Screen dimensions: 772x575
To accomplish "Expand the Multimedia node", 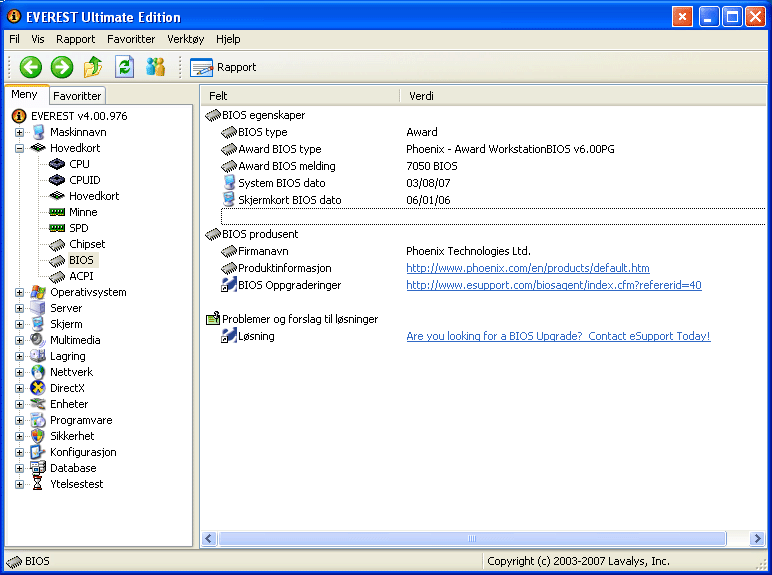I will click(x=19, y=340).
